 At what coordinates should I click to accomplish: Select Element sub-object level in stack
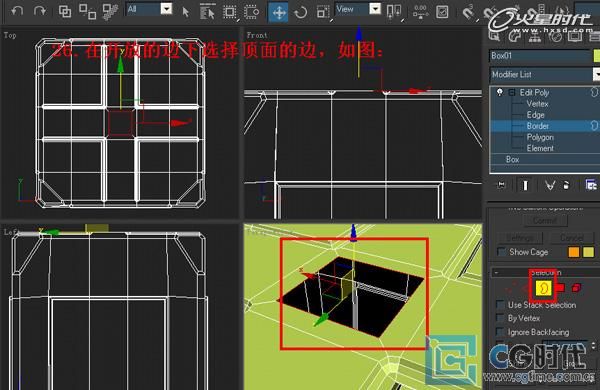coord(540,148)
